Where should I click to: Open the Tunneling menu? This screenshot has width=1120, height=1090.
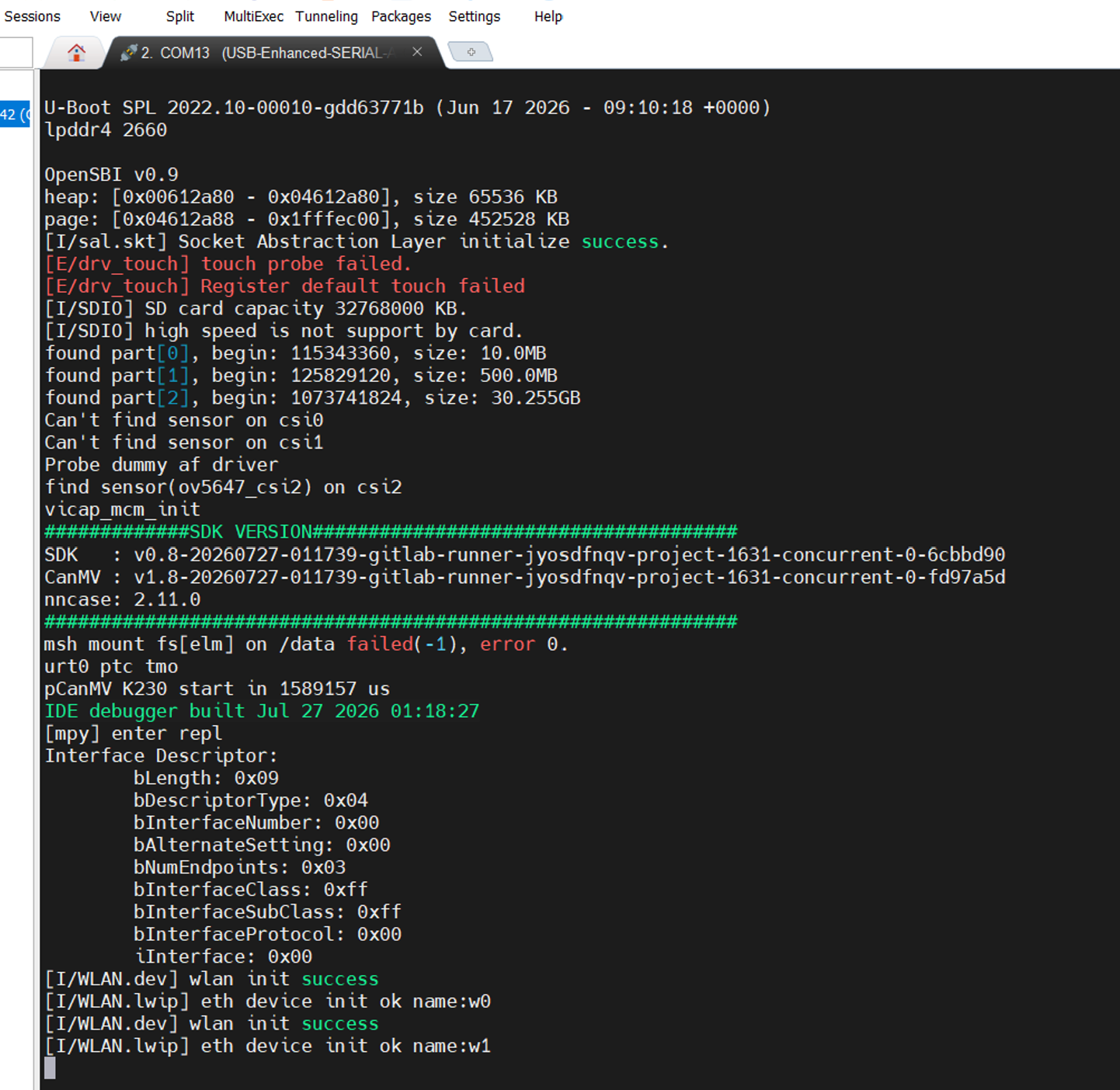(326, 16)
